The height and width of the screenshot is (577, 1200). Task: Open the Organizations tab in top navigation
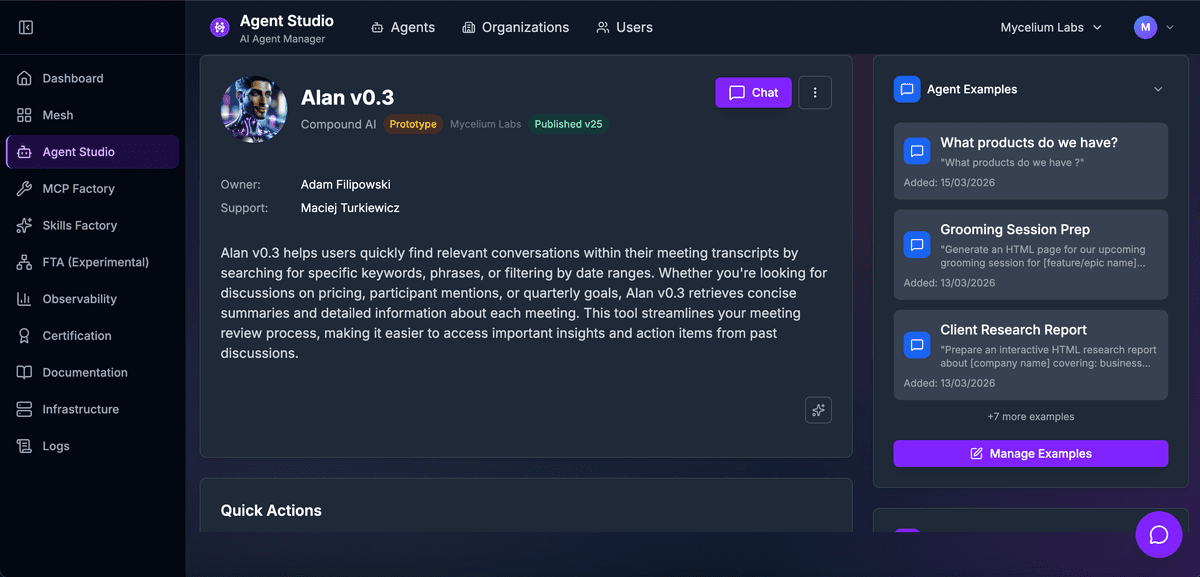(x=515, y=28)
